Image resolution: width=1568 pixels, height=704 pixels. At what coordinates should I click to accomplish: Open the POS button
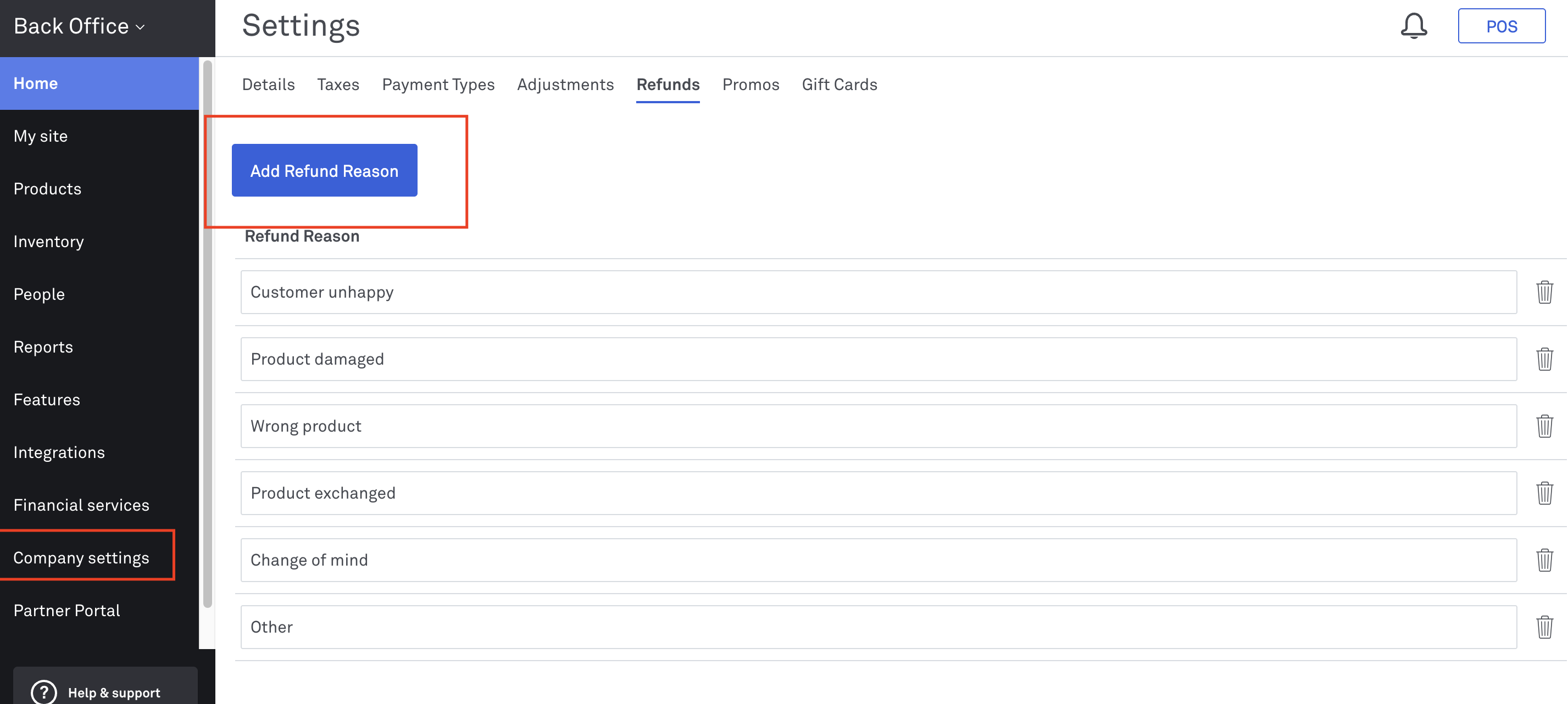[1500, 26]
